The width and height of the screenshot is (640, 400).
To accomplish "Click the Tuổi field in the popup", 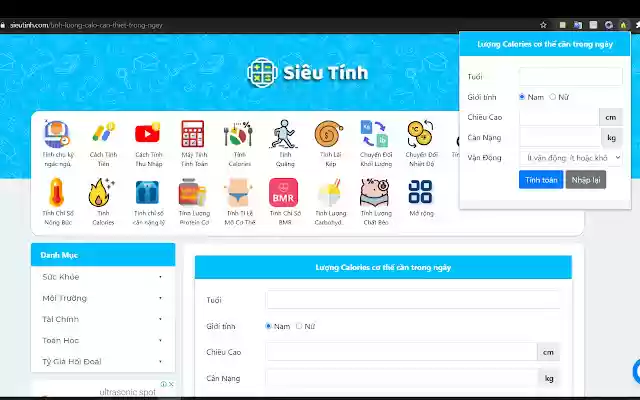I will coord(571,76).
